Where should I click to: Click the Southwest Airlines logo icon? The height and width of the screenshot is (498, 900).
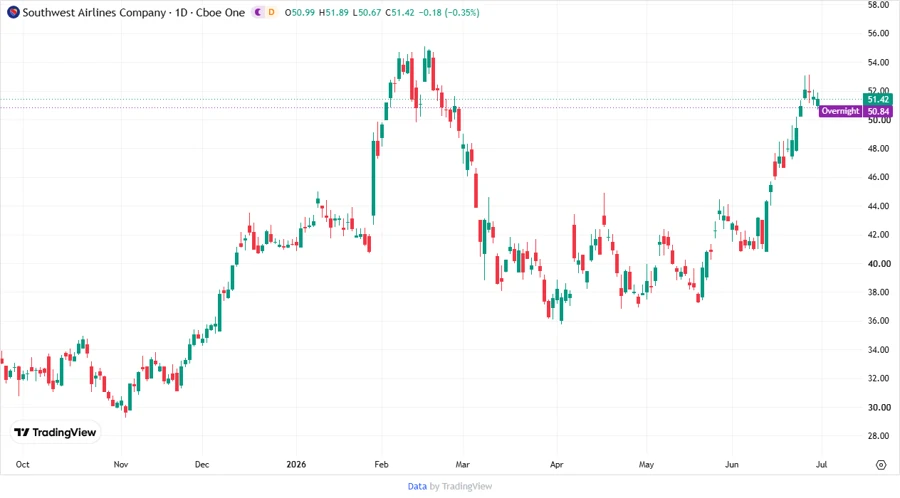pos(13,12)
